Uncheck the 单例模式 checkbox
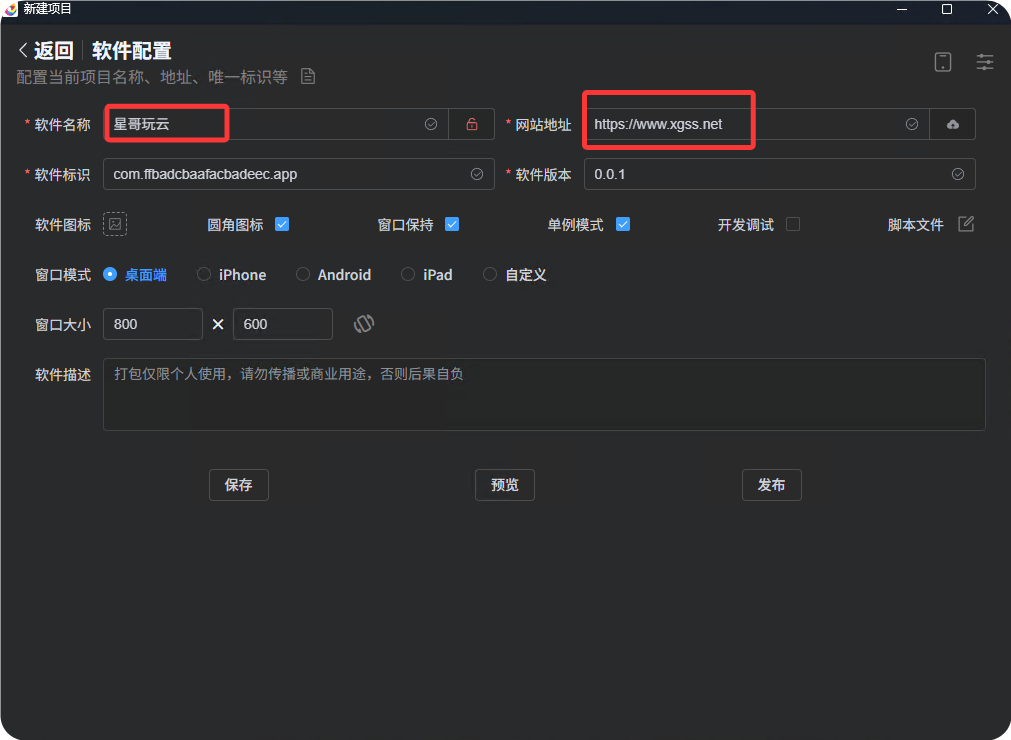The image size is (1011, 740). [x=623, y=224]
